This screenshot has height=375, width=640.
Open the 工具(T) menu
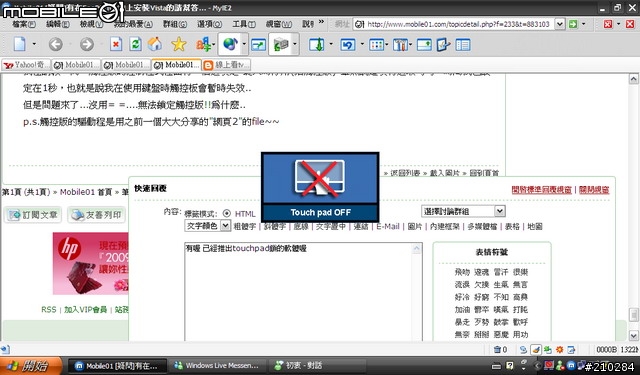point(244,24)
